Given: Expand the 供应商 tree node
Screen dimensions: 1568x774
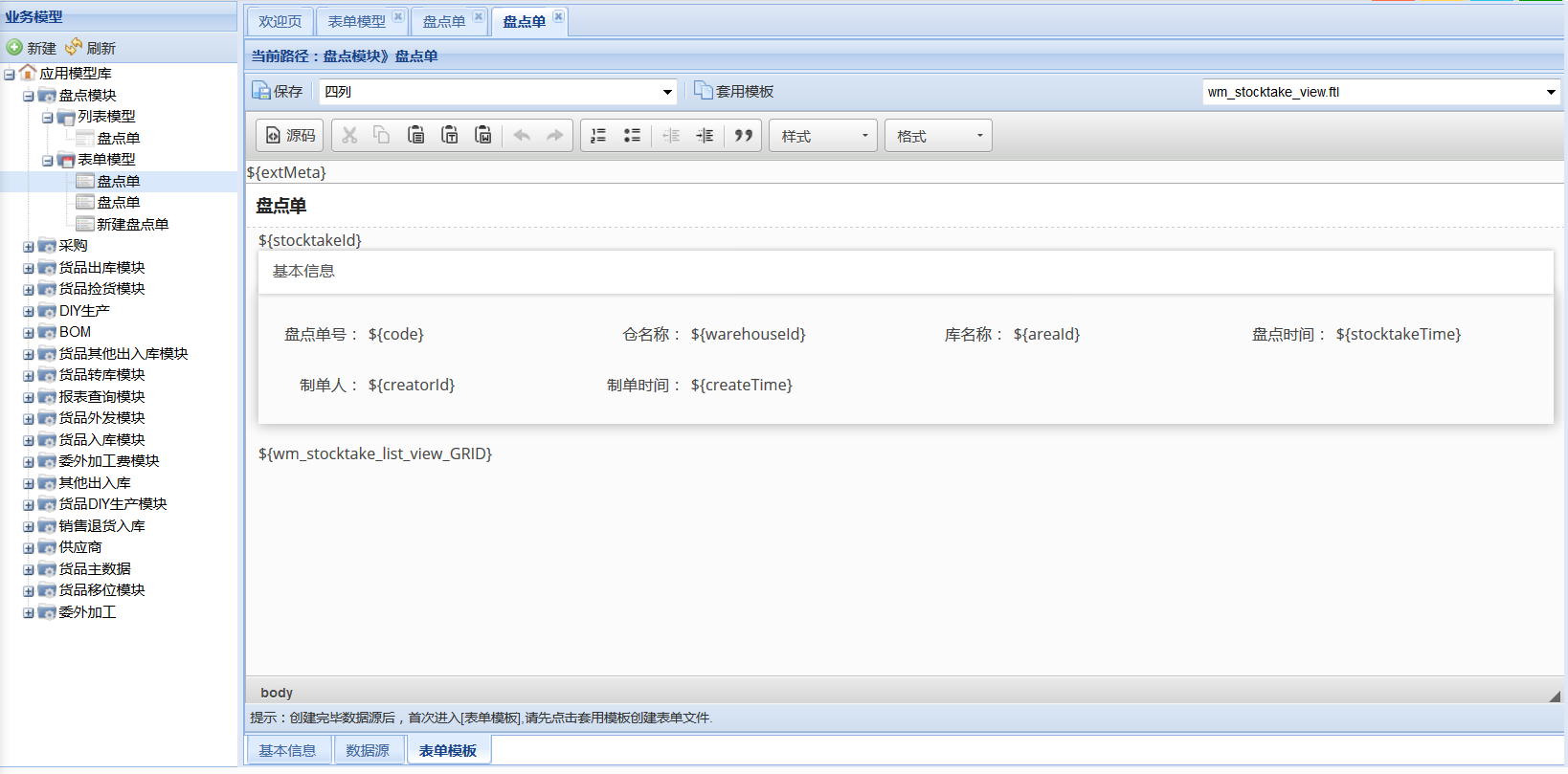Looking at the screenshot, I should (28, 547).
